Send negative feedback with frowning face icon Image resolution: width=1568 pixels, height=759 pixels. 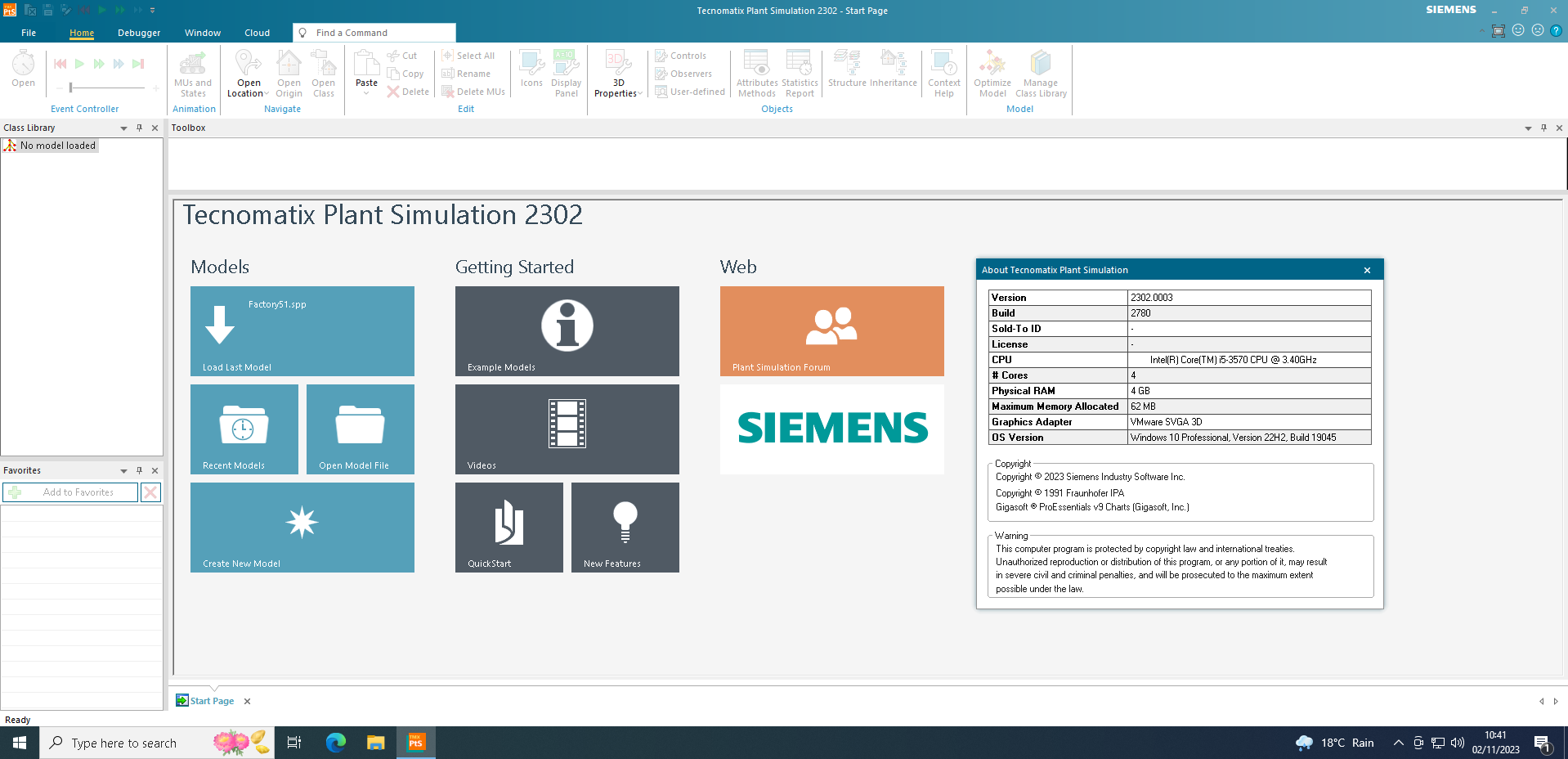click(x=1538, y=30)
